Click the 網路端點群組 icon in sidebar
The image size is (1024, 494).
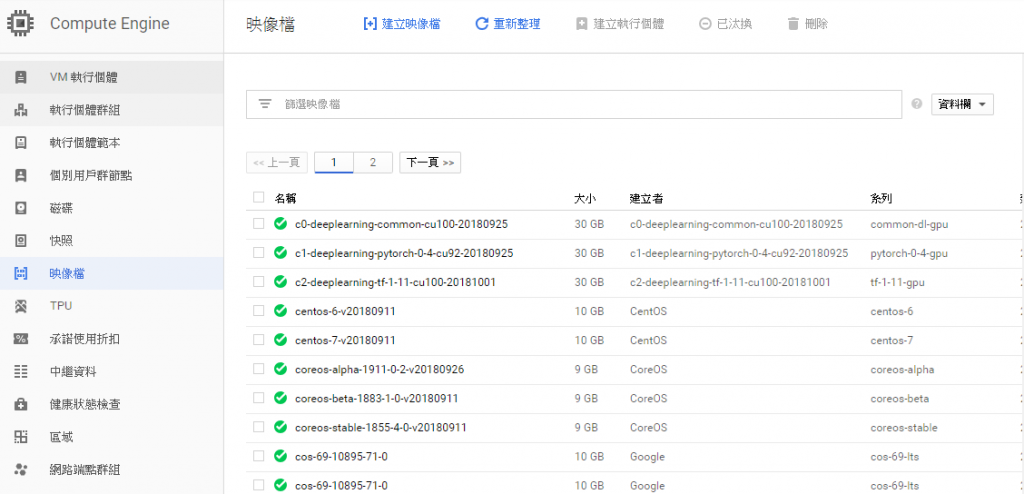coord(21,469)
